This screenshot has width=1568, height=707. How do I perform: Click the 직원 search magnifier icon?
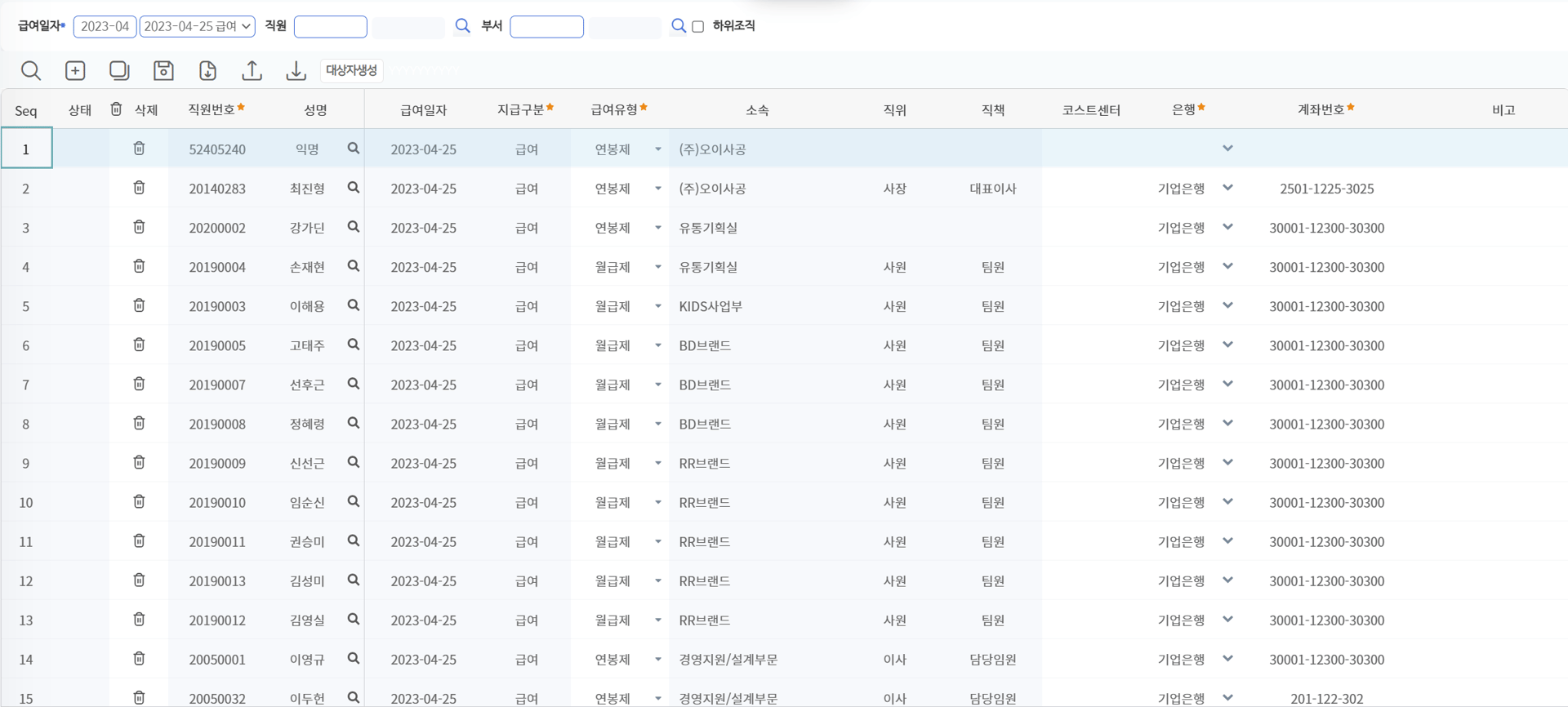(462, 25)
